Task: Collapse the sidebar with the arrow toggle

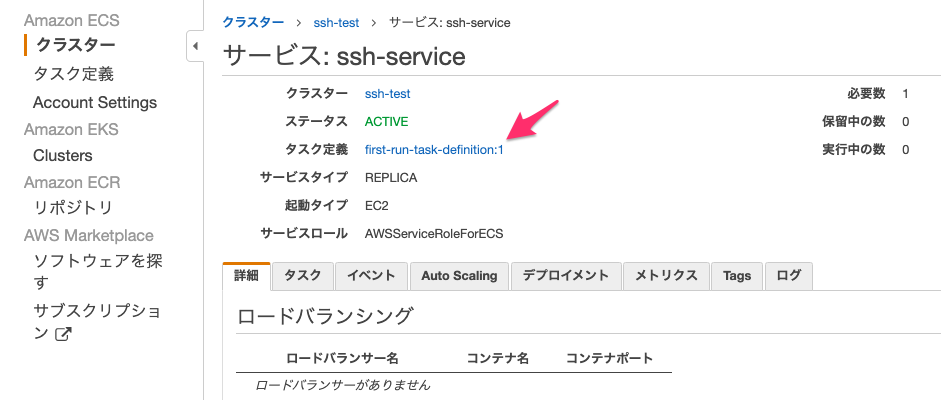Action: click(x=195, y=46)
